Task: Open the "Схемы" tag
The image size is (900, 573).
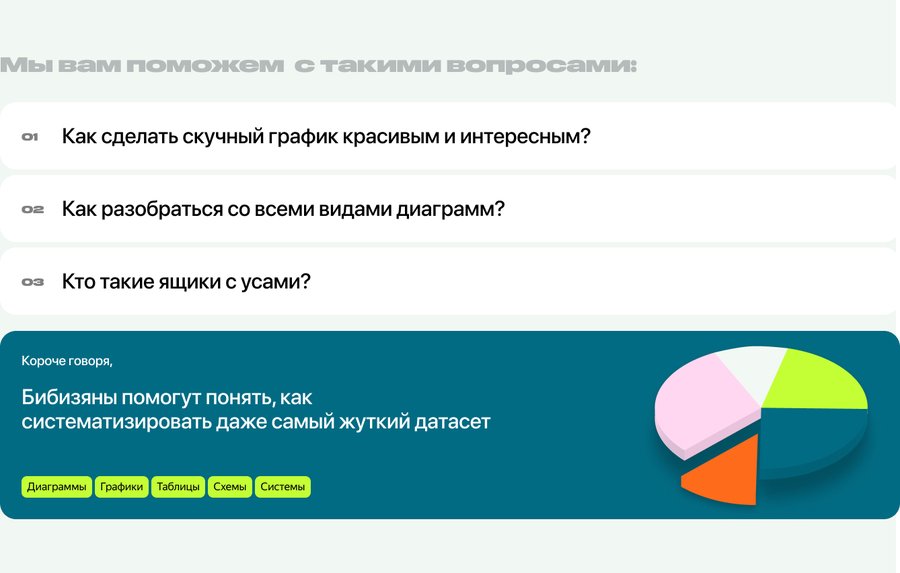Action: click(x=230, y=487)
